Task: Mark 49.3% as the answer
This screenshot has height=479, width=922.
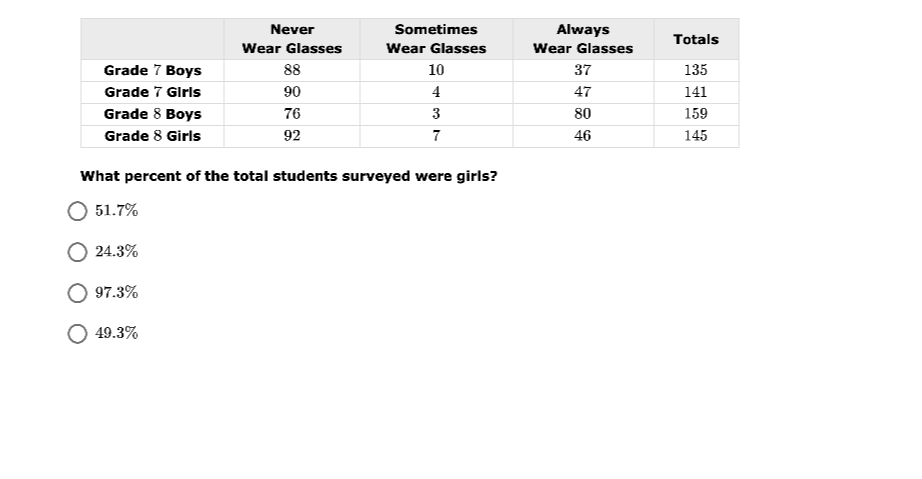Action: pos(77,334)
